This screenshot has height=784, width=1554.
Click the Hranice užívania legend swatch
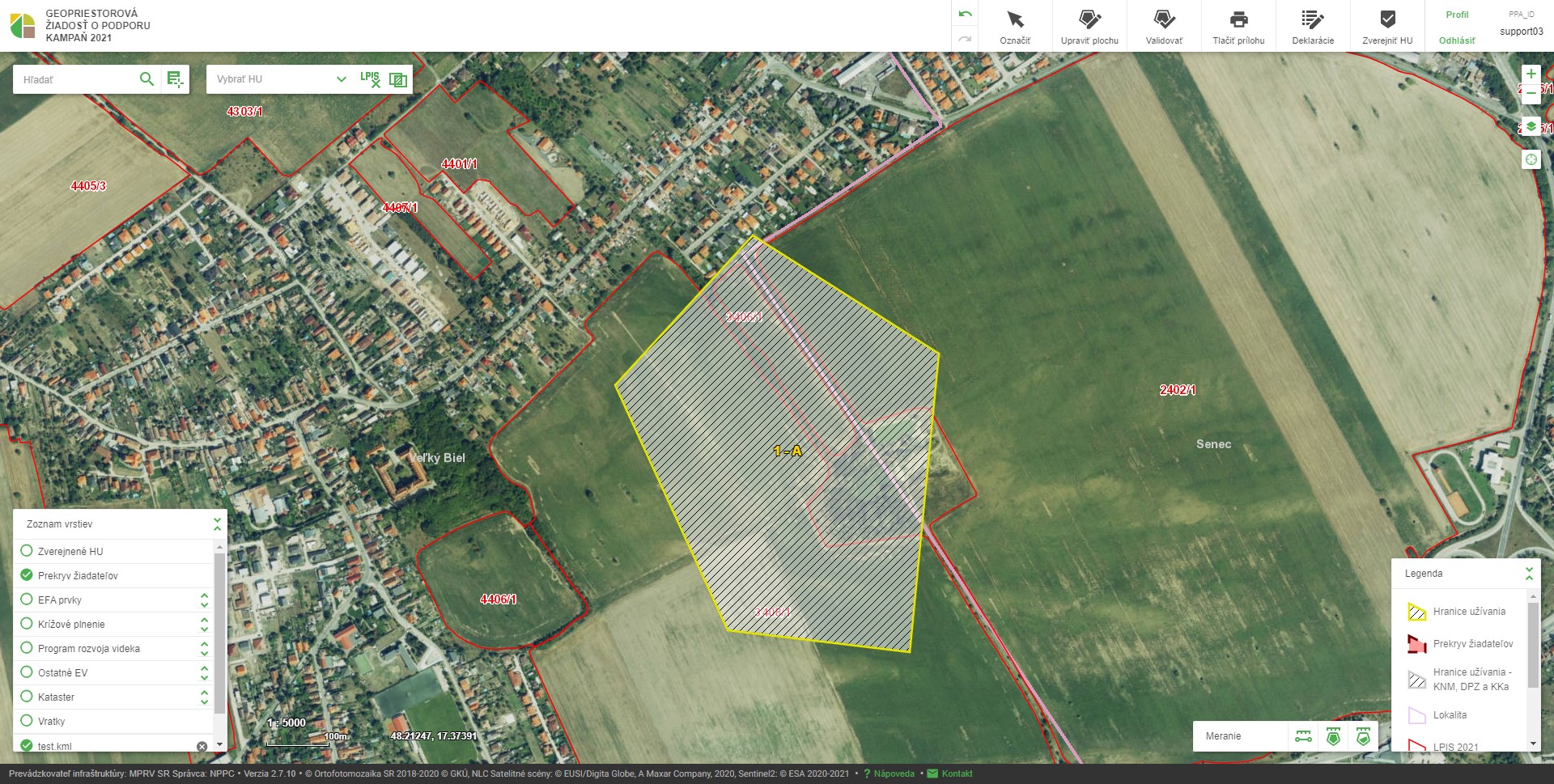pyautogui.click(x=1416, y=612)
